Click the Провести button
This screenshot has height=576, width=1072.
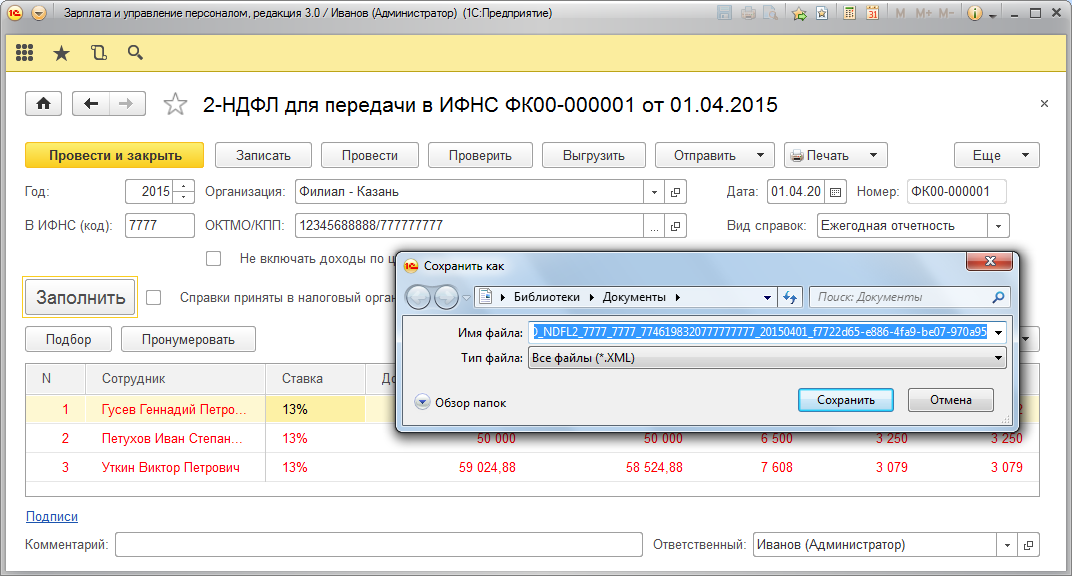(x=369, y=155)
